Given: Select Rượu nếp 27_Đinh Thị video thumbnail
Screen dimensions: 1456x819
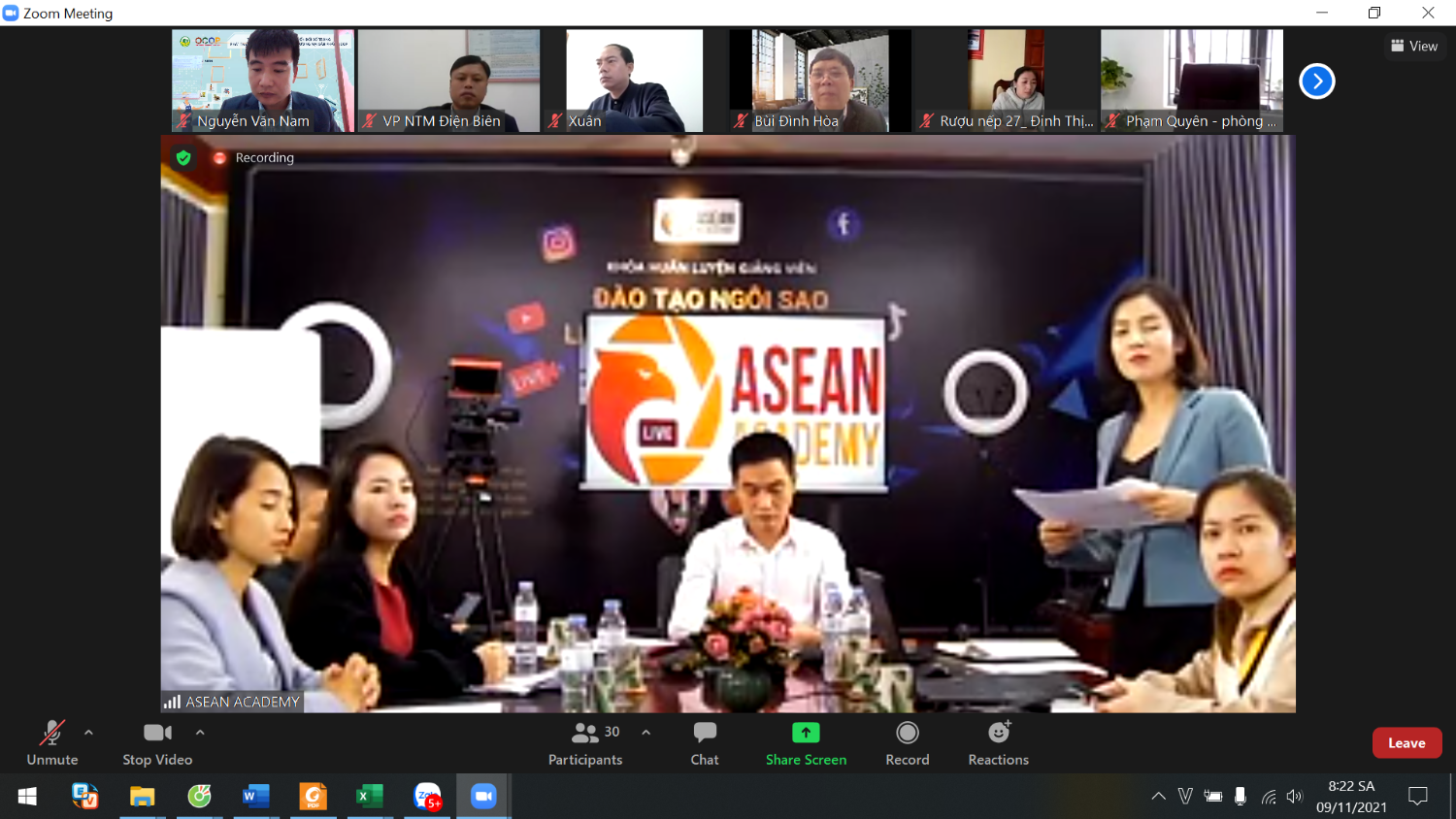Looking at the screenshot, I should pyautogui.click(x=1006, y=81).
